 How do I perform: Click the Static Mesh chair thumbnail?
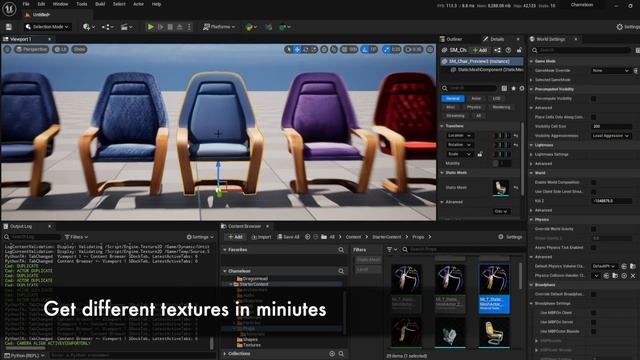[x=501, y=187]
